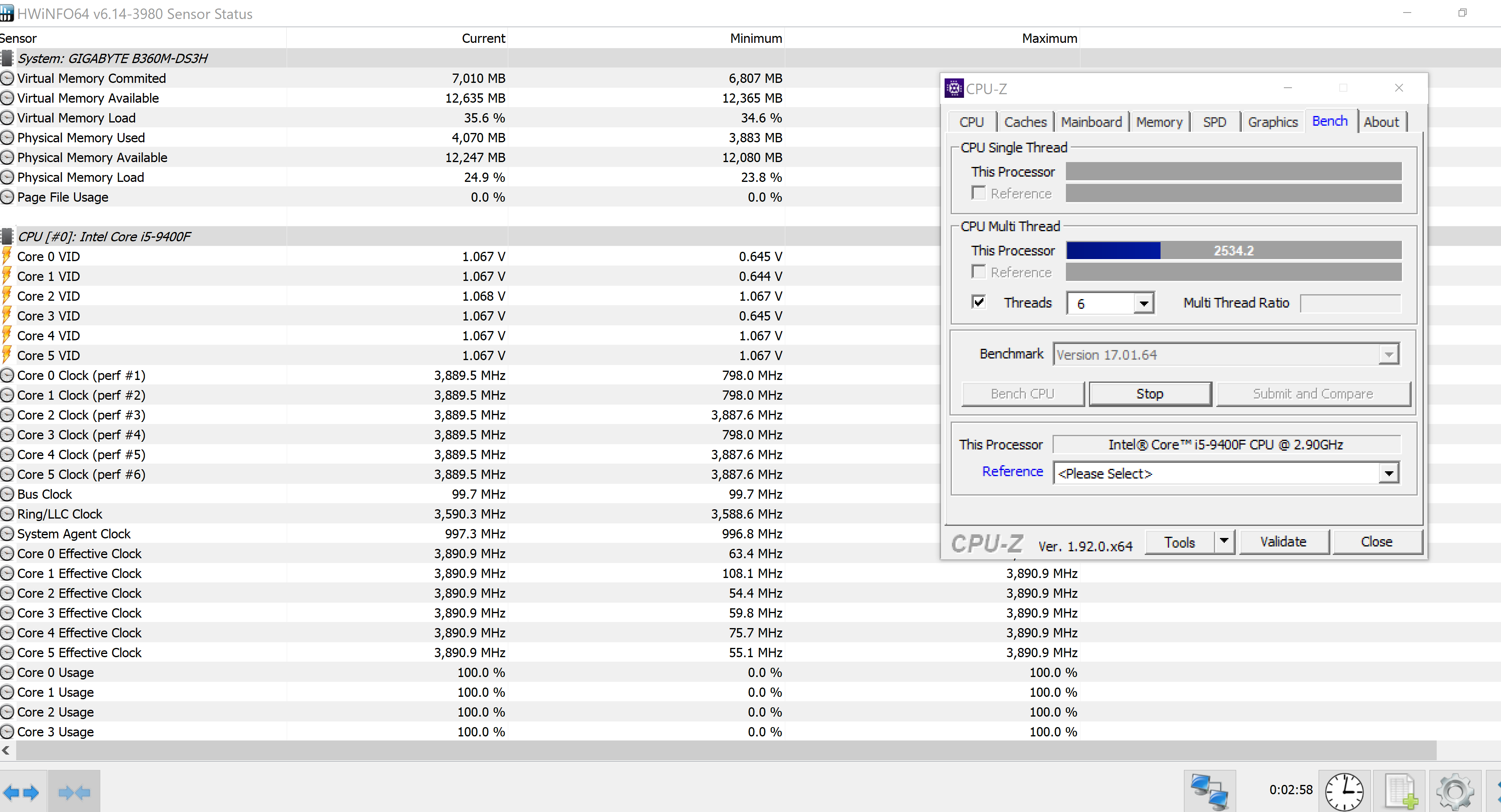Click the Bus Clock sensor icon
The width and height of the screenshot is (1501, 812).
[7, 494]
